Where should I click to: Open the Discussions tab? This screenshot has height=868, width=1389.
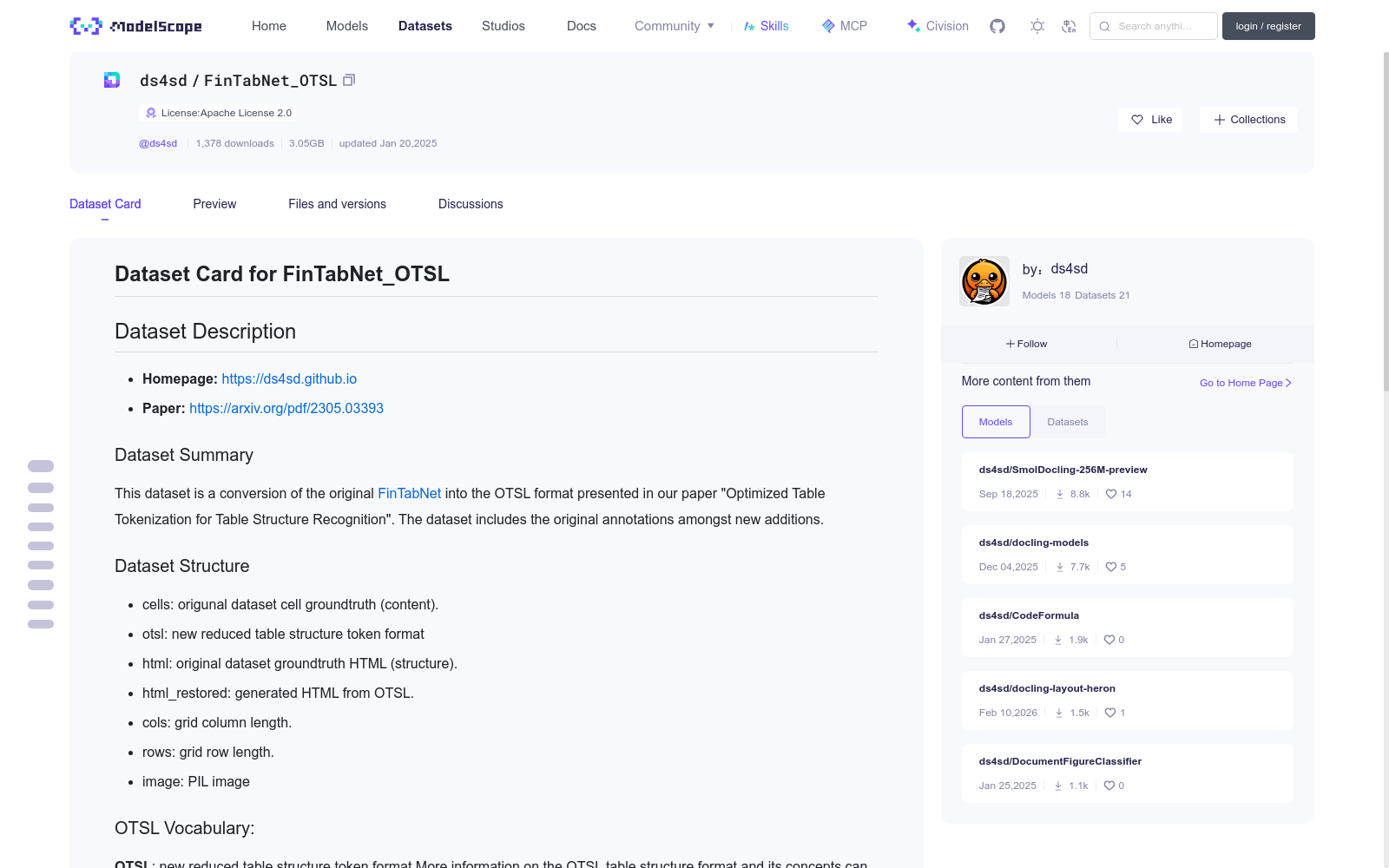tap(471, 204)
